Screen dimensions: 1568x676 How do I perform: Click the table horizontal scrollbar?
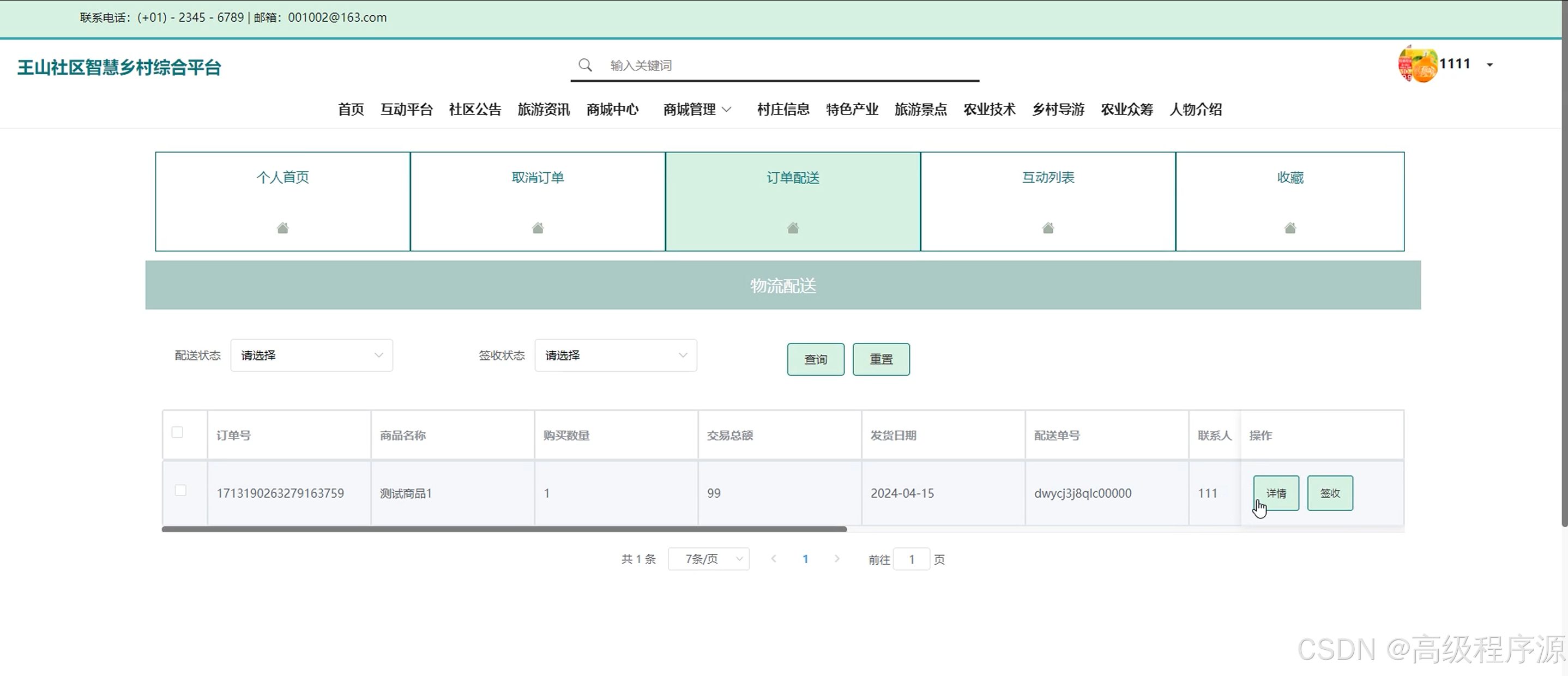coord(504,529)
